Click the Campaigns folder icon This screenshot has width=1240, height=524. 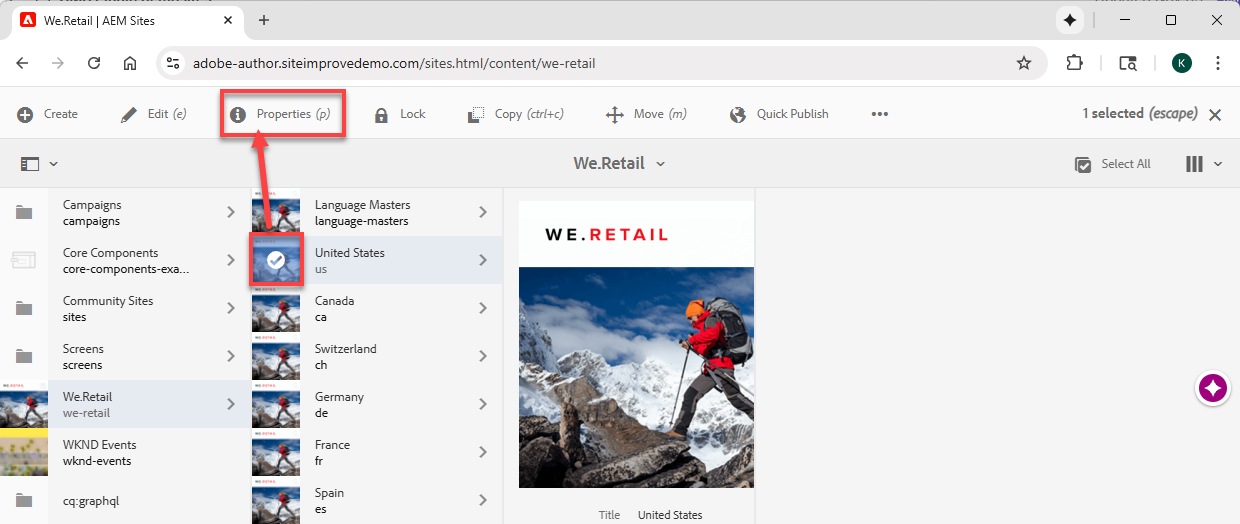coord(24,212)
